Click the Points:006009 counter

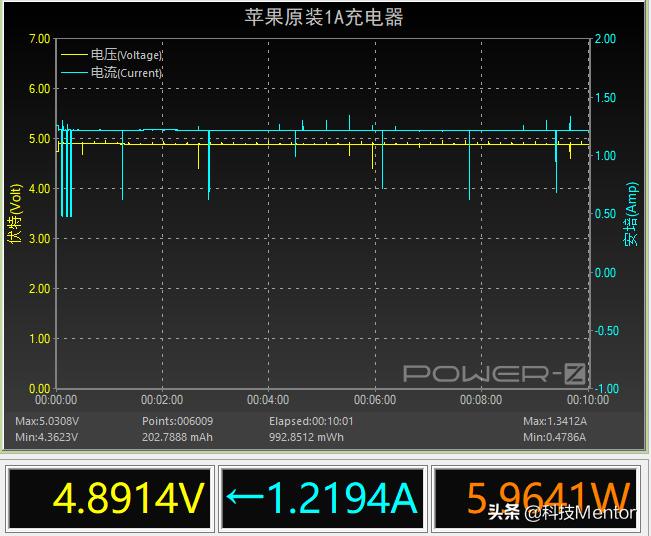click(x=177, y=421)
